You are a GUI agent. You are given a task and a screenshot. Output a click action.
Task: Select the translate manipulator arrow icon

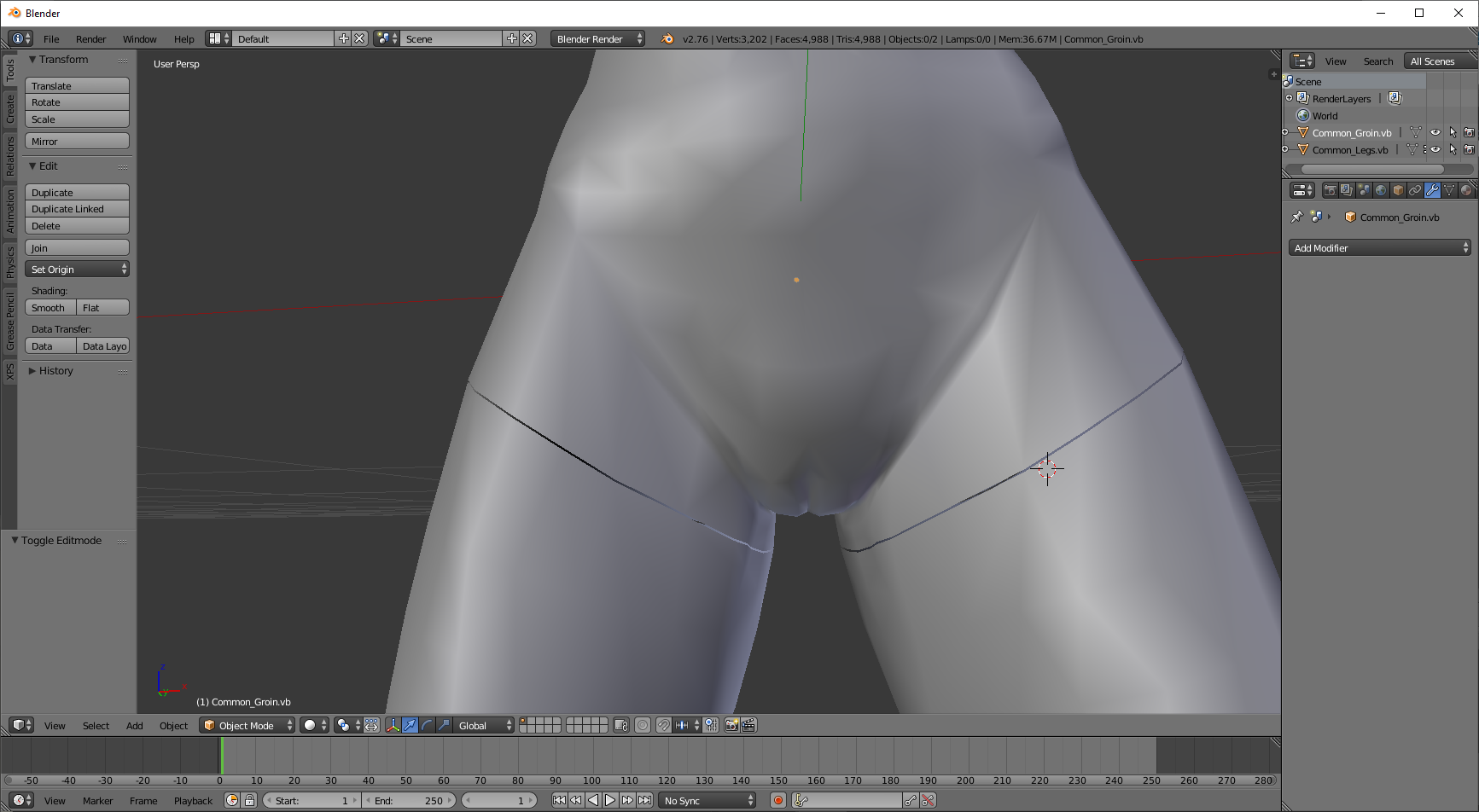point(410,725)
